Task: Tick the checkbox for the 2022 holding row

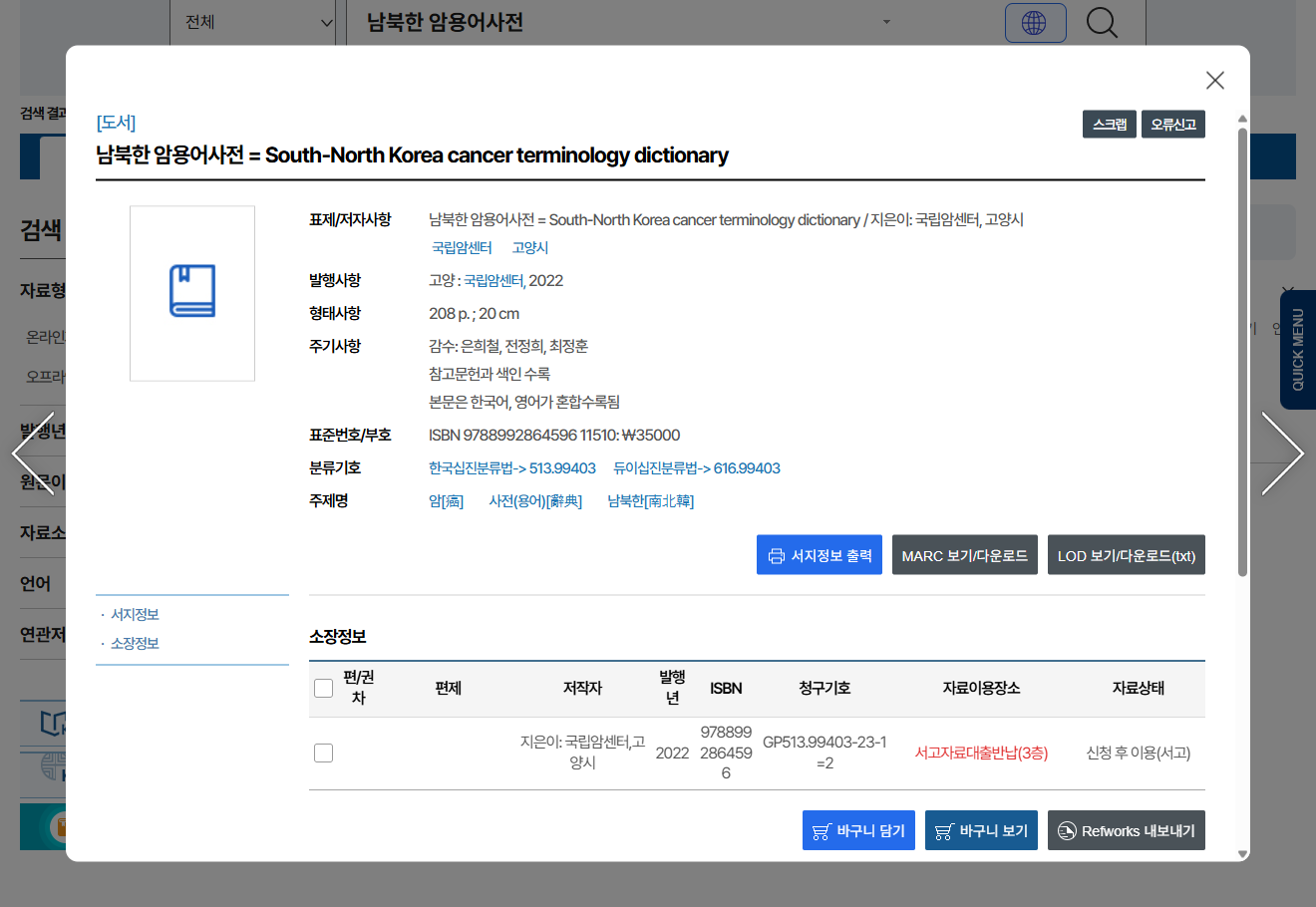Action: click(x=324, y=753)
